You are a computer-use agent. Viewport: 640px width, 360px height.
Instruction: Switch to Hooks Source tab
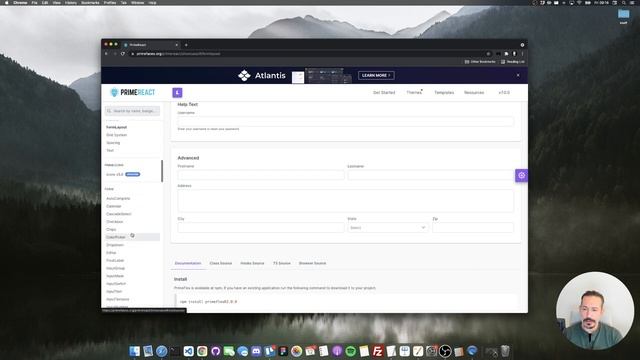coord(252,263)
